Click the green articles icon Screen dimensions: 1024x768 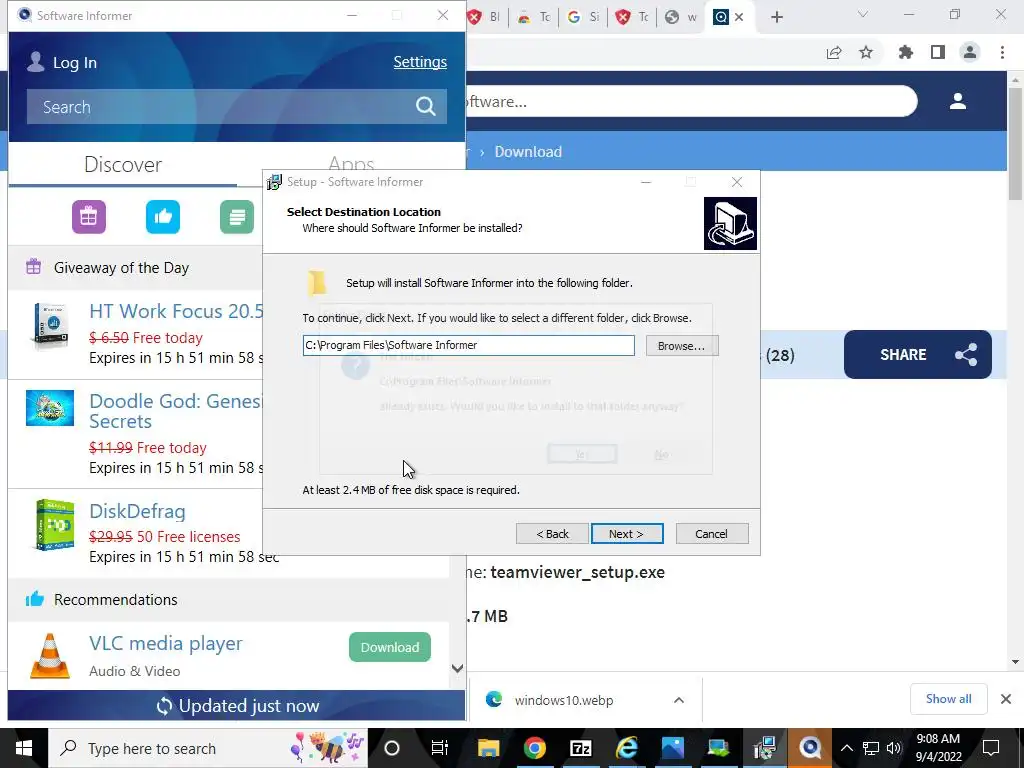(x=237, y=217)
